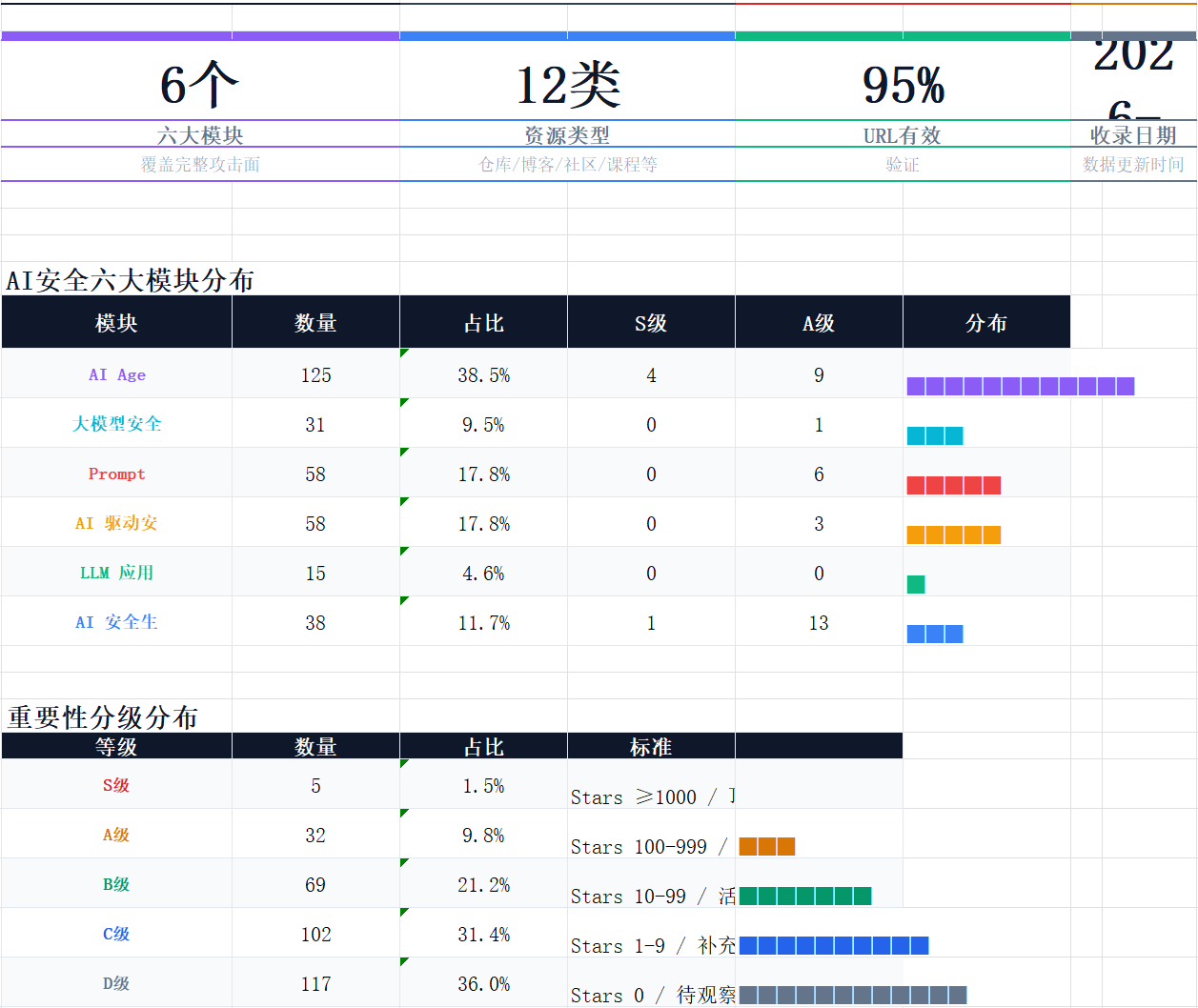Select the 'AI 驱动安' module cell
The image size is (1198, 1008).
coord(116,522)
